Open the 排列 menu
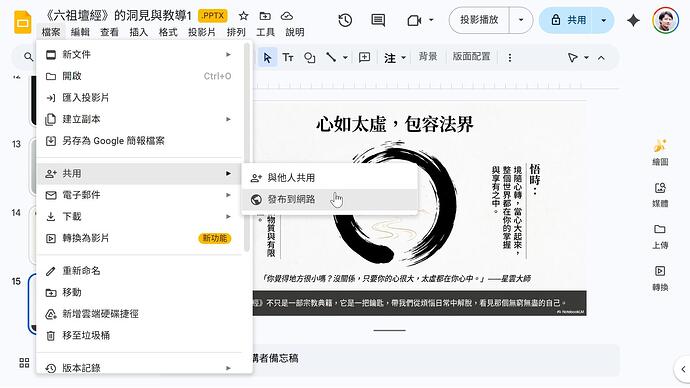 [x=236, y=32]
